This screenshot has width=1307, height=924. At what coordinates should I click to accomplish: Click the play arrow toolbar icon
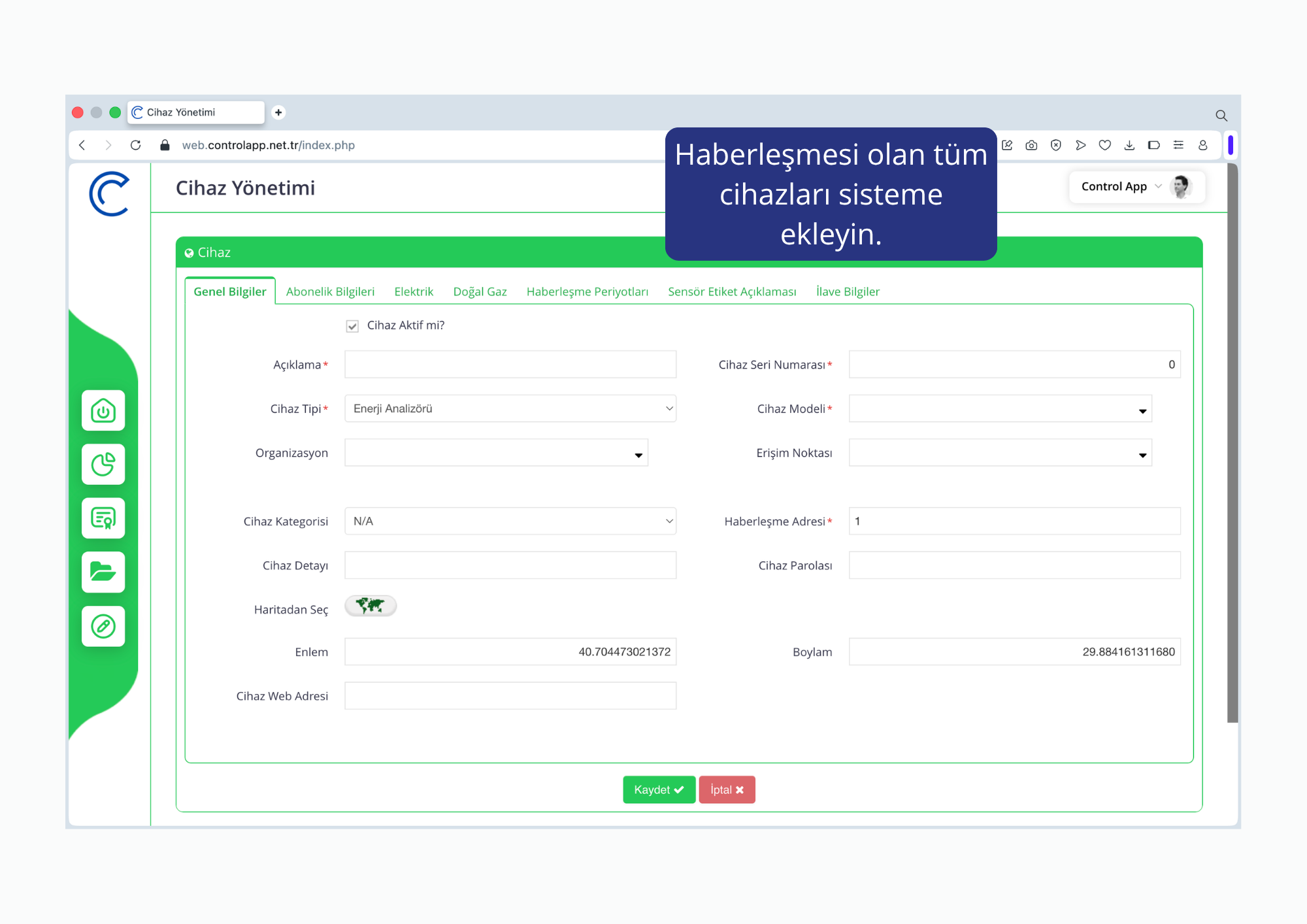[x=1080, y=145]
